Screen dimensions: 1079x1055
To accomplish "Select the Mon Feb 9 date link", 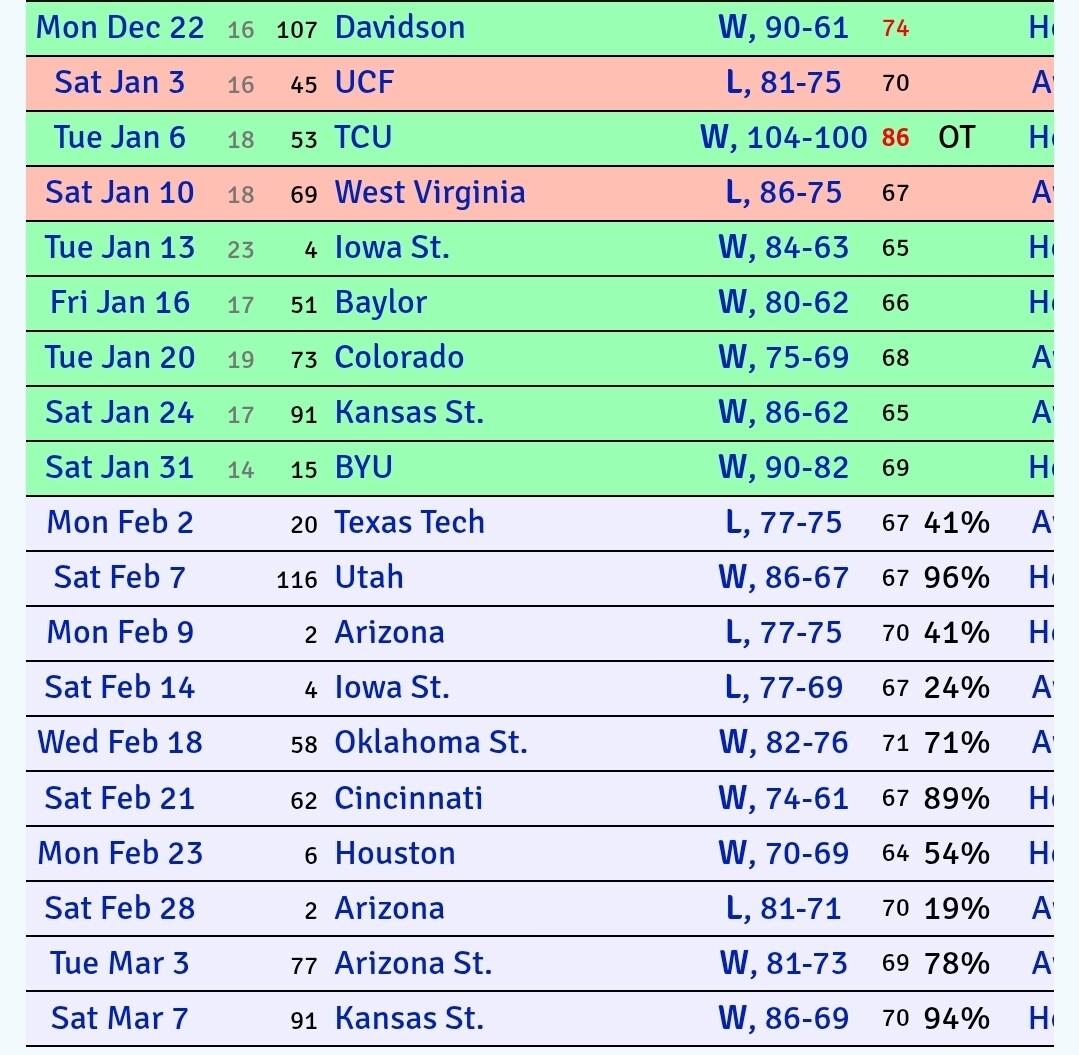I will (x=120, y=632).
